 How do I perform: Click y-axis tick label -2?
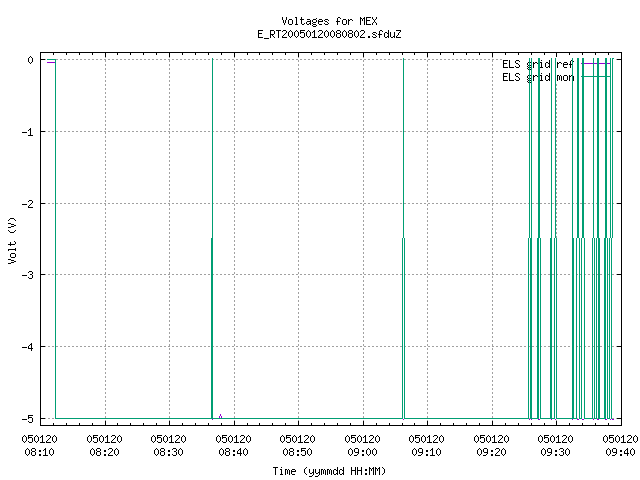tap(28, 204)
